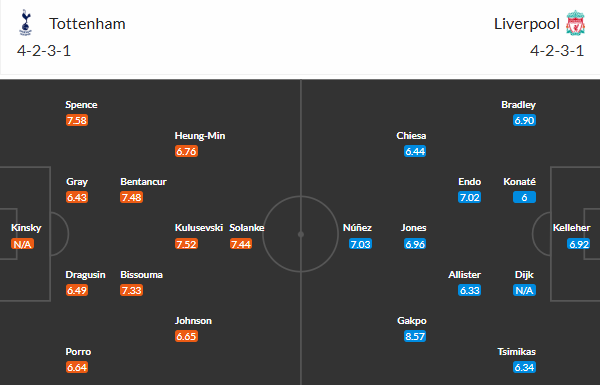Screen dimensions: 600x385
Task: Click Núñez's 7.03 rating badge
Action: pyautogui.click(x=360, y=244)
